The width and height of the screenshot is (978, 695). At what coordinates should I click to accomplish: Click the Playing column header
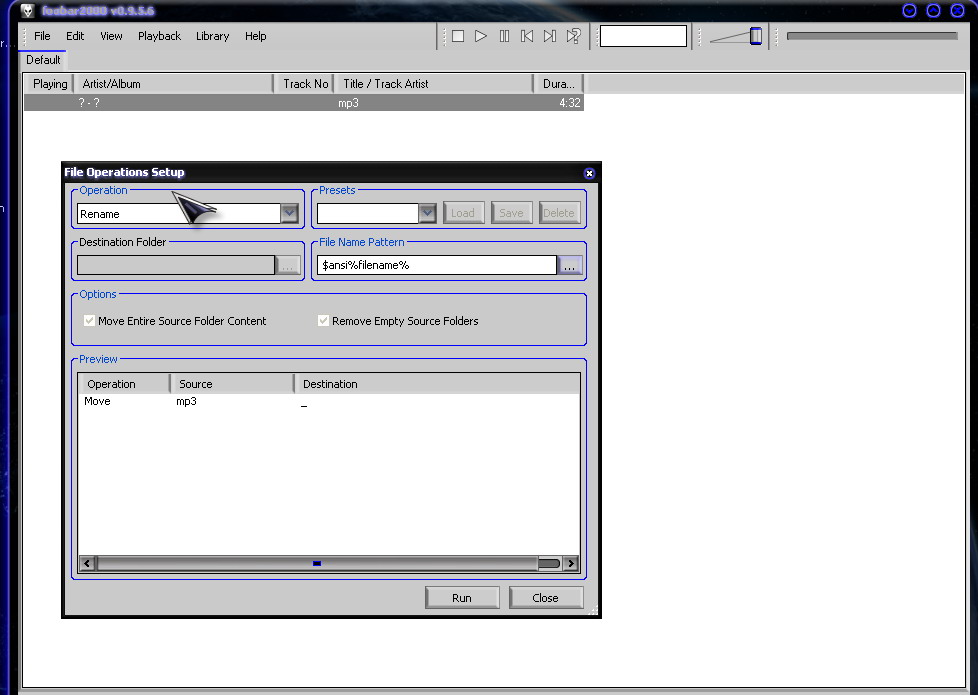tap(50, 84)
